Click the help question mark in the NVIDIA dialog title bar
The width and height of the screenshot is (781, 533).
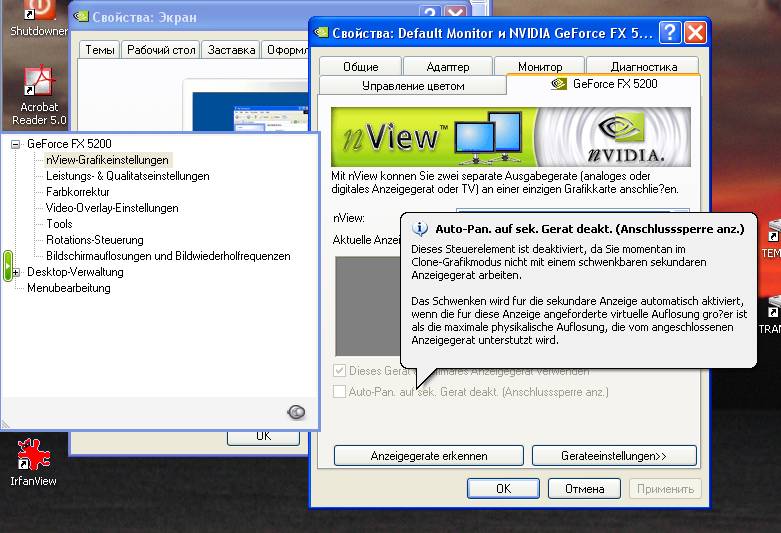coord(670,33)
